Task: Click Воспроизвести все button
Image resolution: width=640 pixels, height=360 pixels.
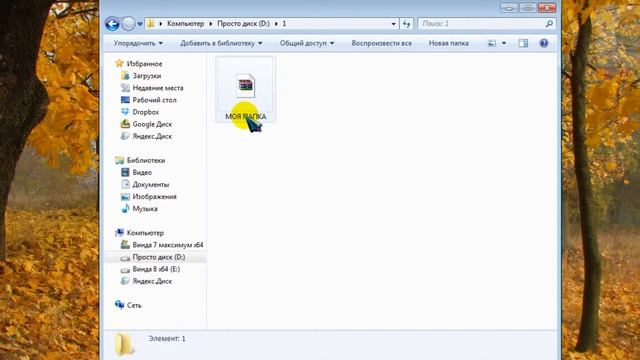Action: [382, 43]
